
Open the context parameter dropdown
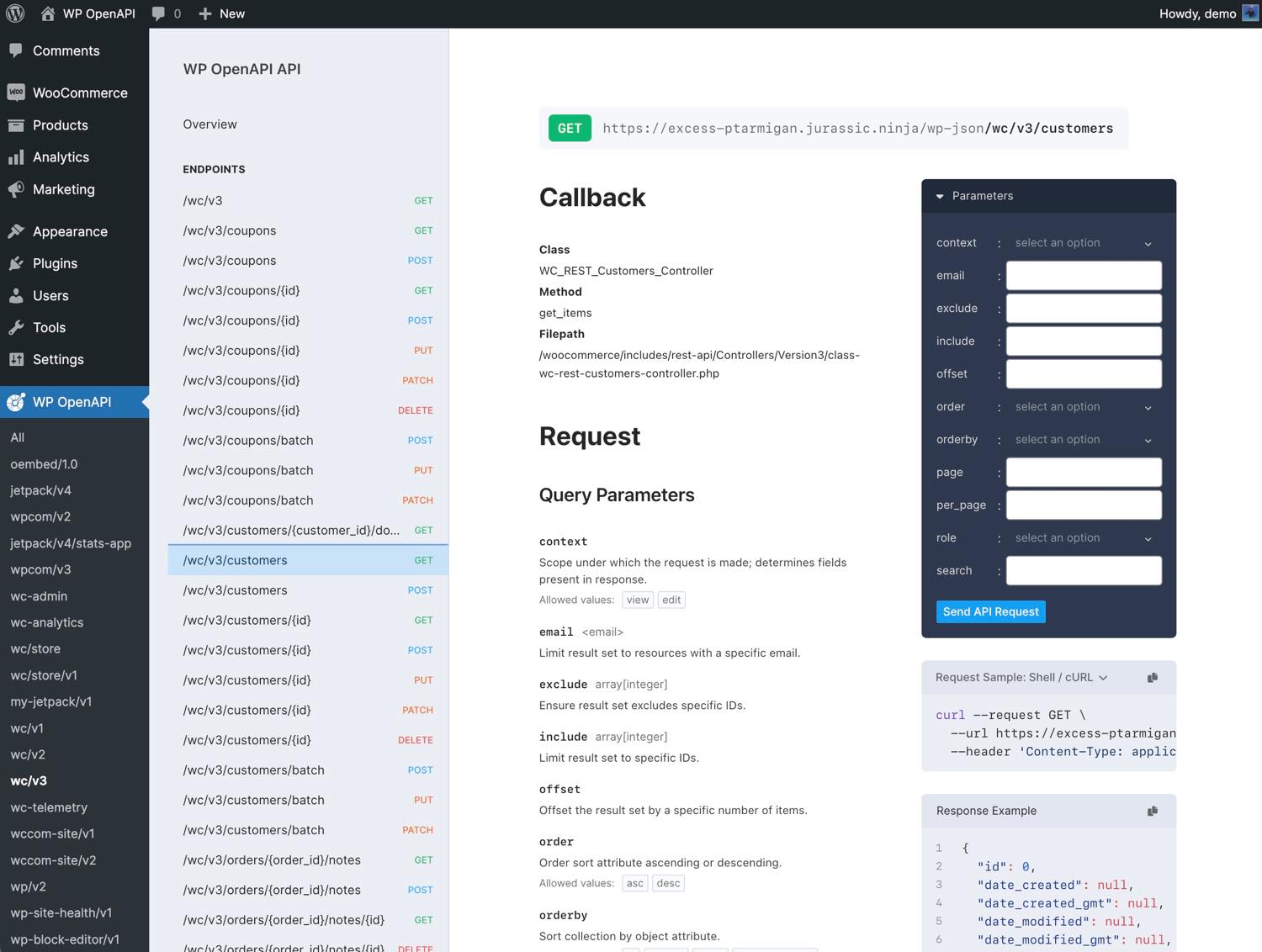(x=1084, y=243)
